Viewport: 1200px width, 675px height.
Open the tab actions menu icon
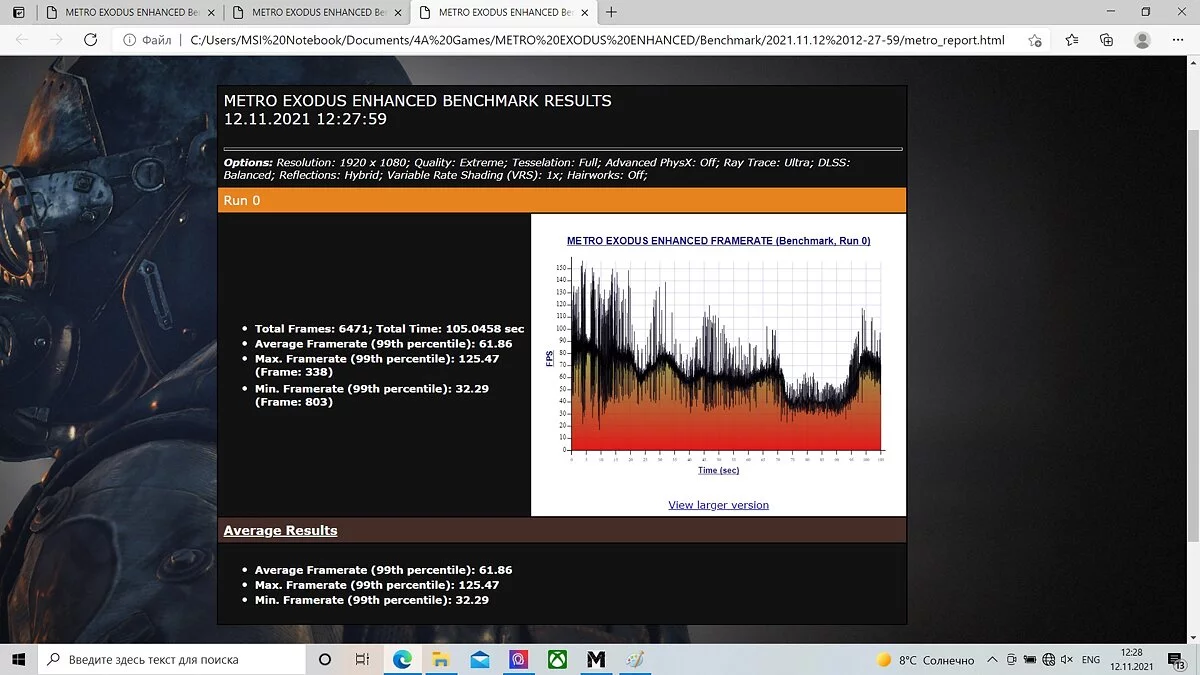pyautogui.click(x=19, y=12)
